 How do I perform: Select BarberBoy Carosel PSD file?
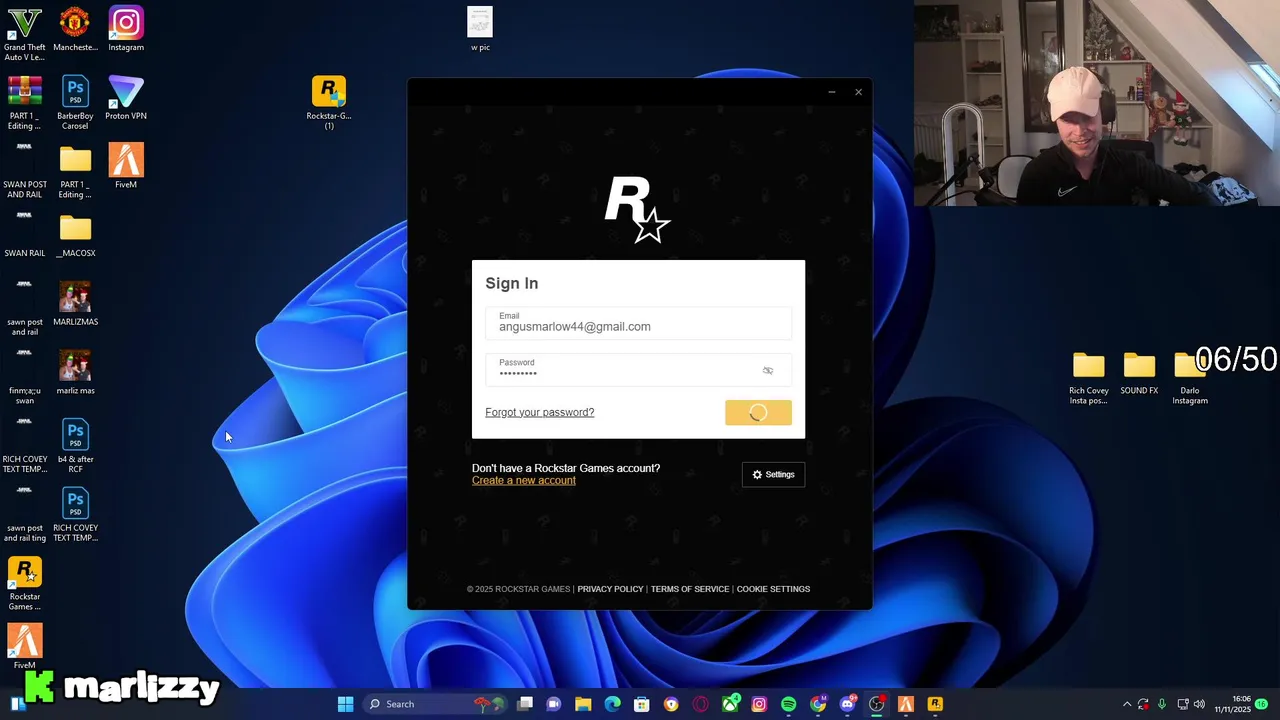75,103
